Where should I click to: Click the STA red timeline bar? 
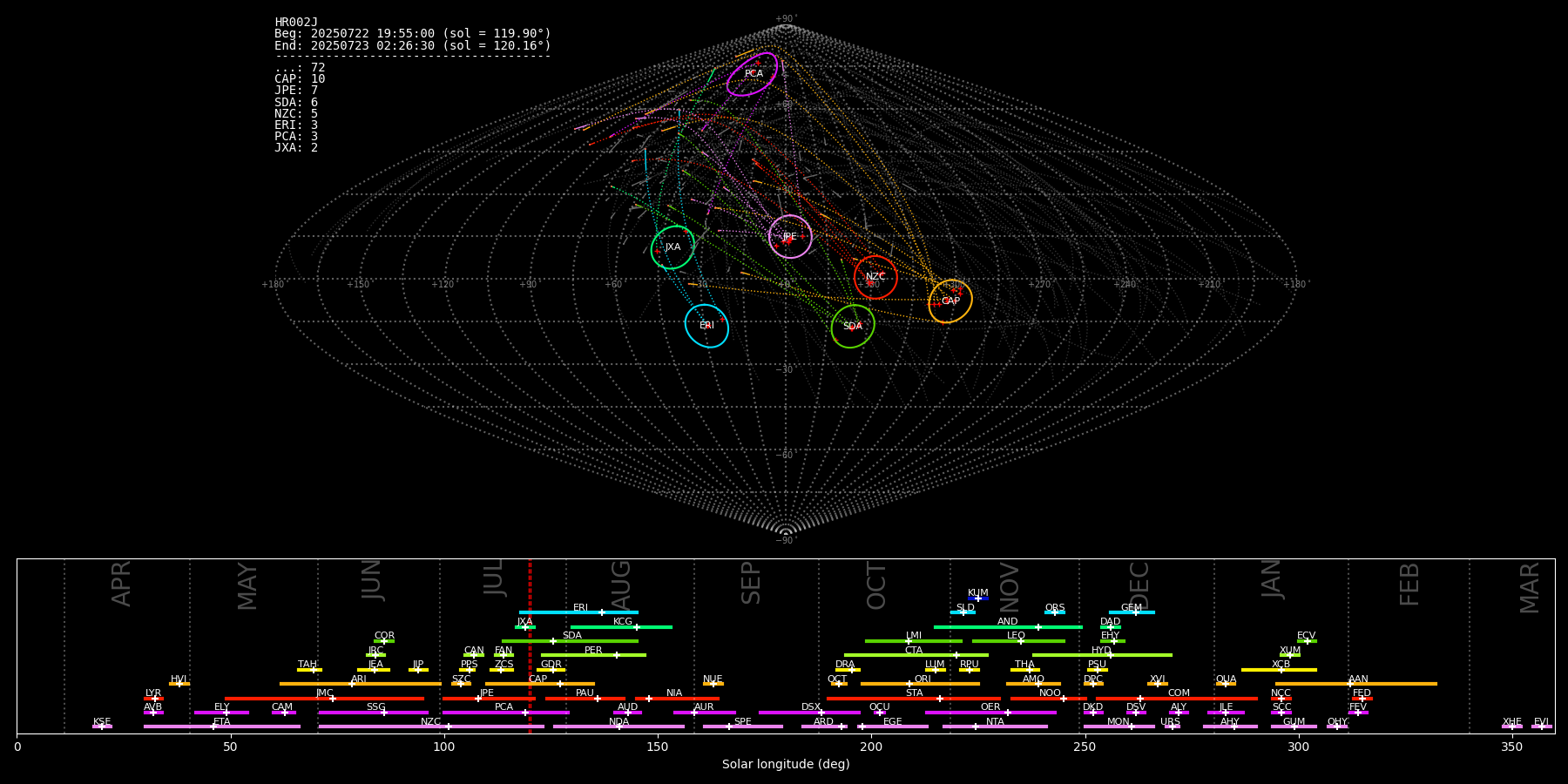[914, 698]
